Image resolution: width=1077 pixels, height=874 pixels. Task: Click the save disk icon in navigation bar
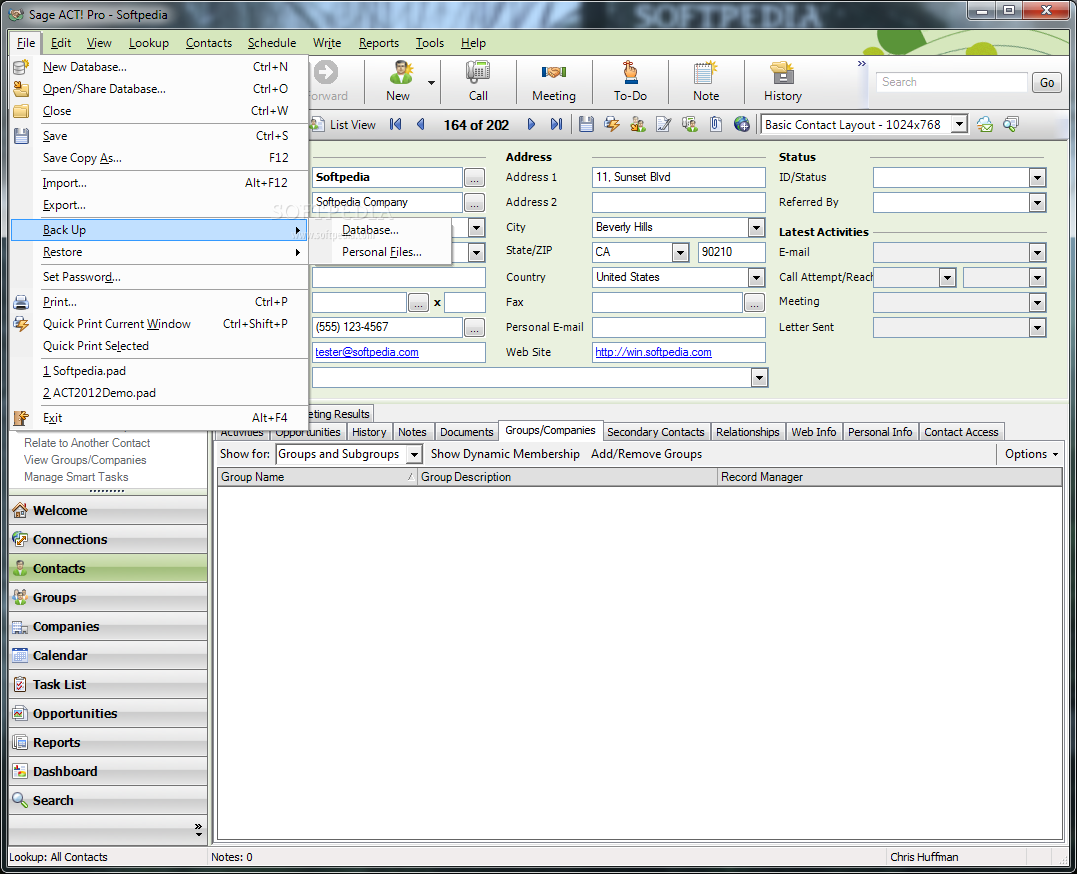click(586, 124)
